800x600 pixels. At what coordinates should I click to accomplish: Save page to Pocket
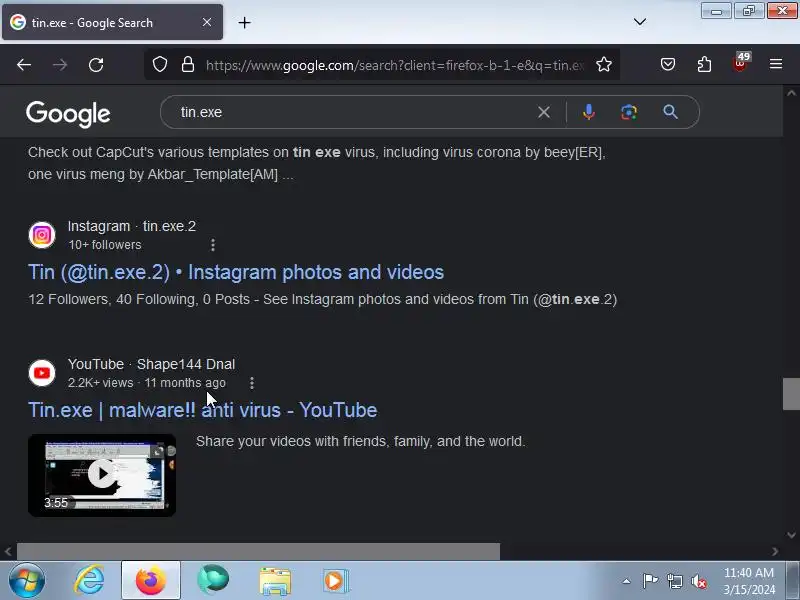(x=668, y=65)
